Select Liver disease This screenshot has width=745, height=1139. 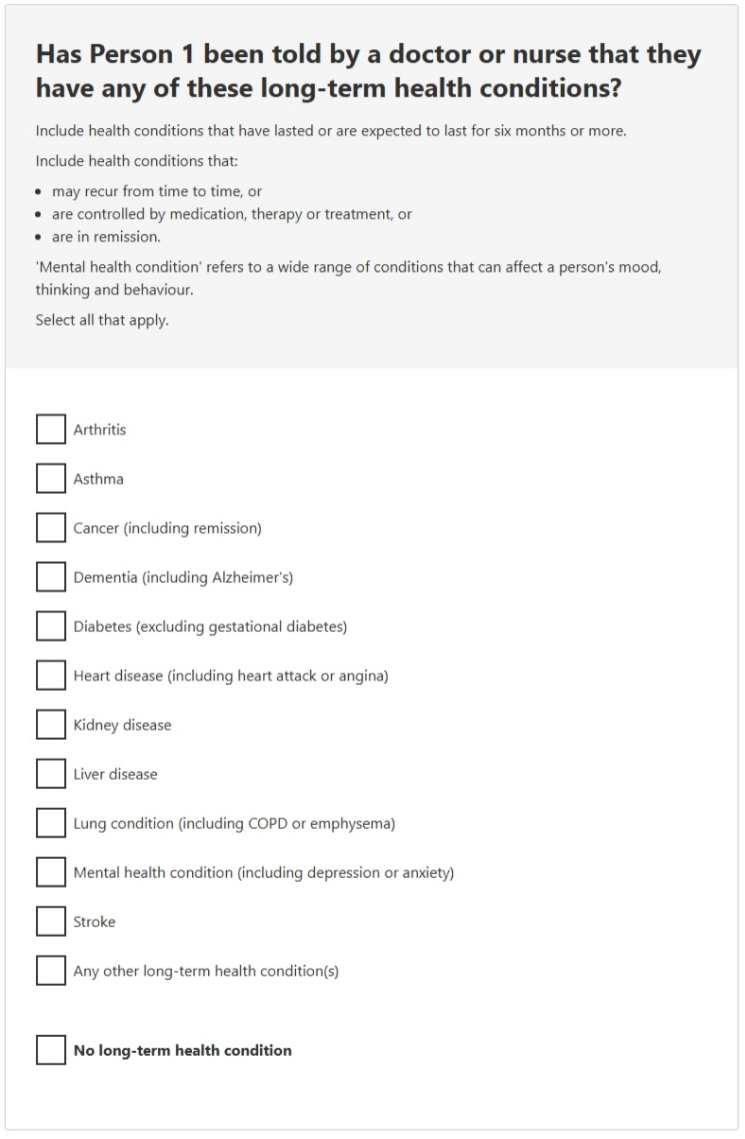point(49,773)
